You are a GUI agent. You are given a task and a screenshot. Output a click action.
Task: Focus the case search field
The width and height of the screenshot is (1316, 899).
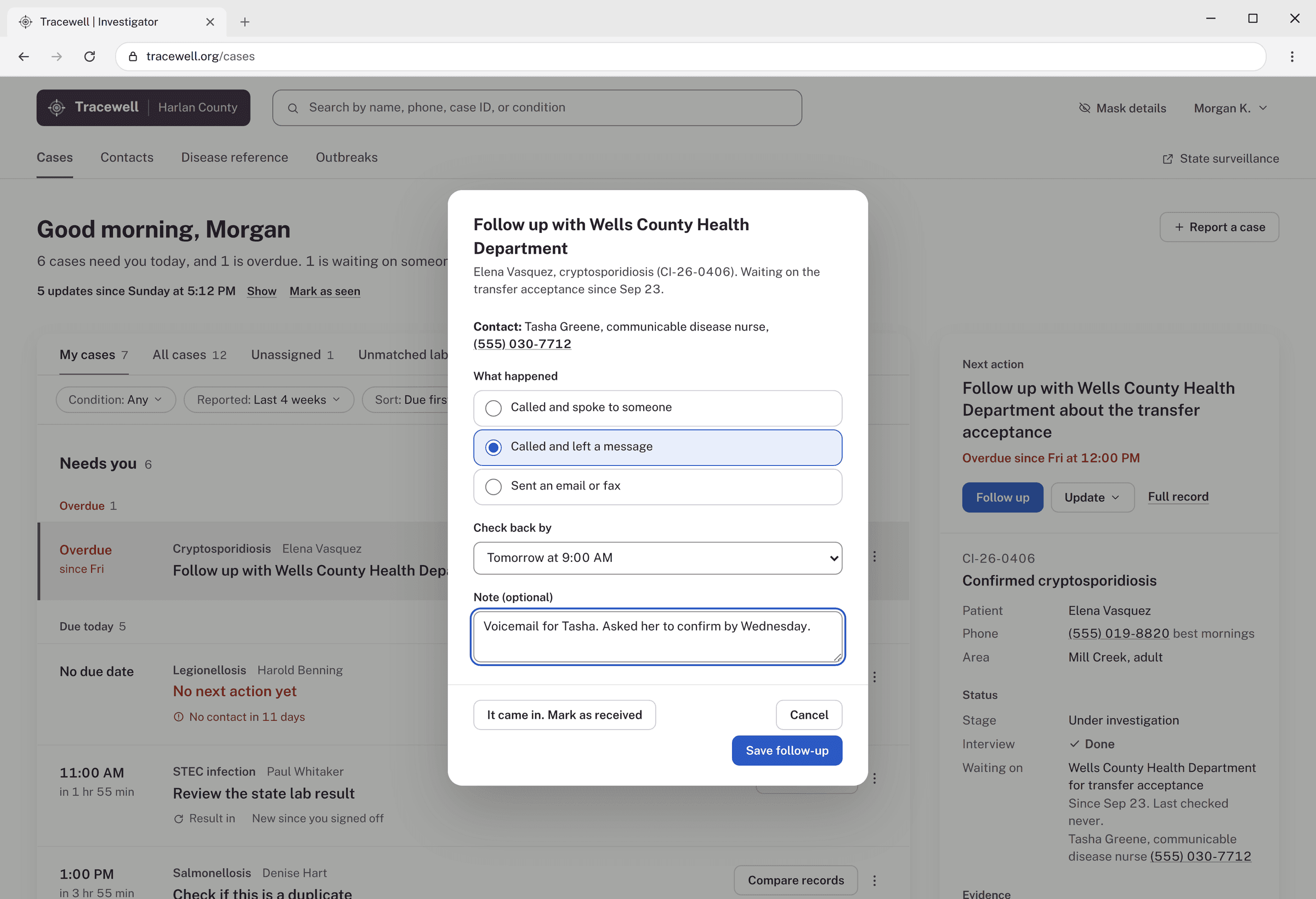click(537, 108)
